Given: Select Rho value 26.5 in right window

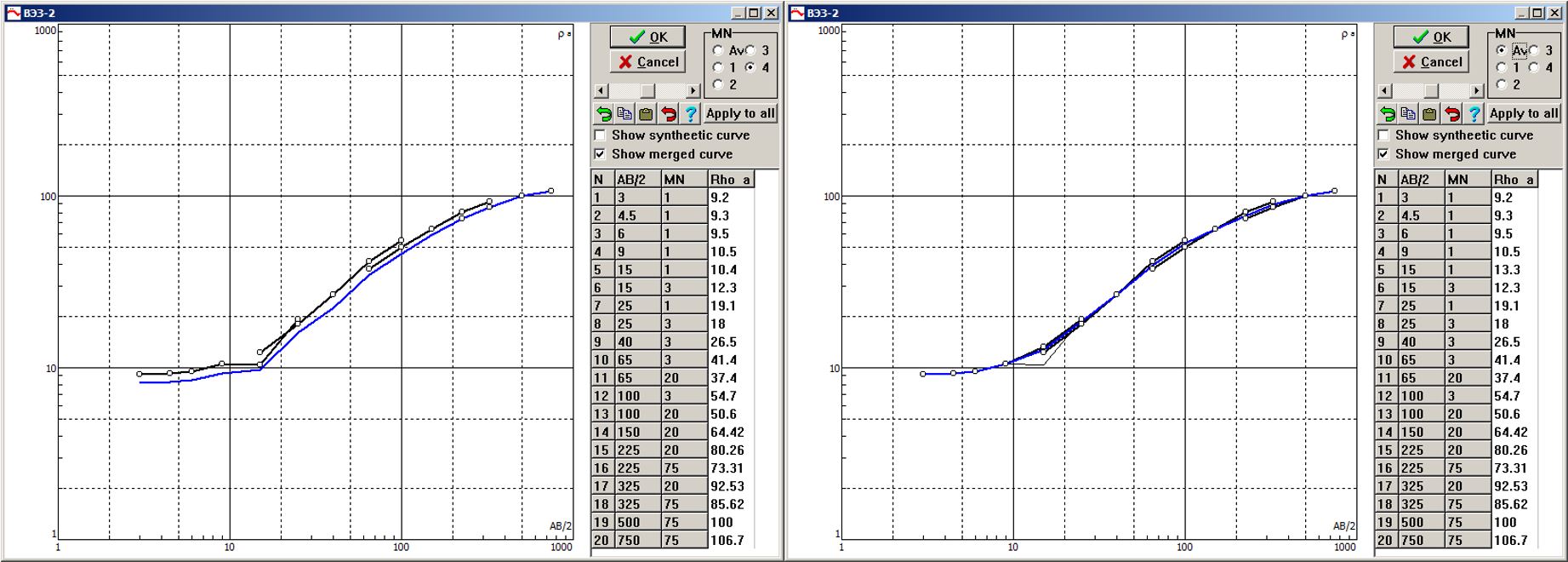Looking at the screenshot, I should point(1514,341).
